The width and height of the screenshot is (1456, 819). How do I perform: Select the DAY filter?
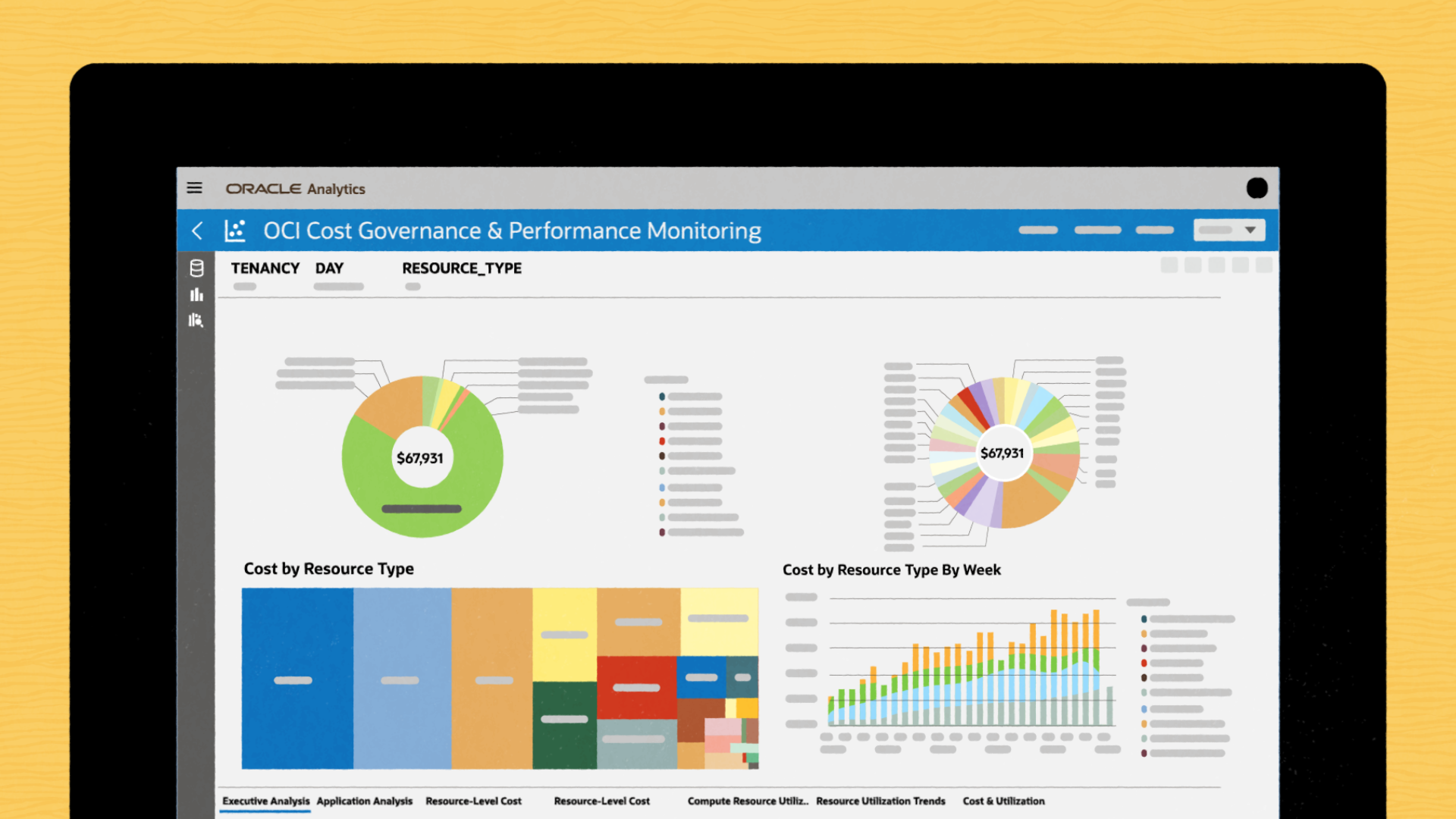(x=329, y=268)
